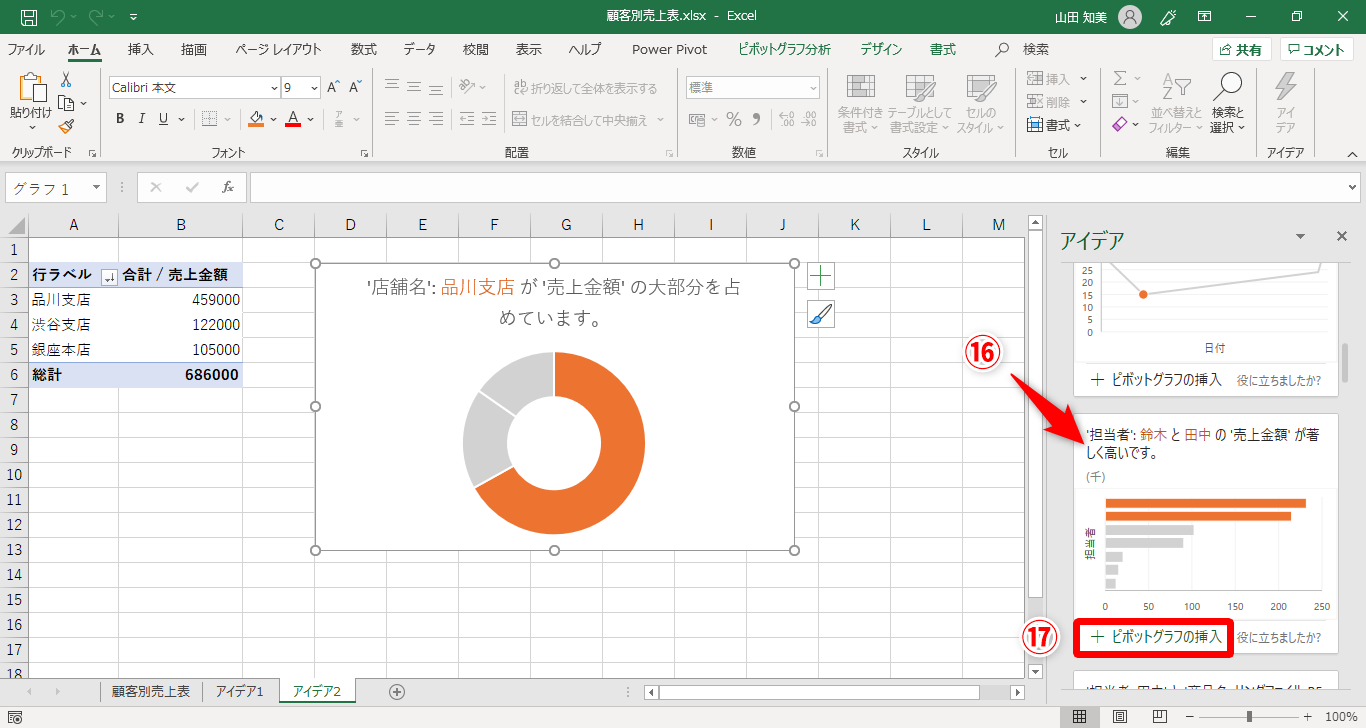This screenshot has width=1366, height=728.
Task: Decrease font size with the smaller A icon
Action: point(355,87)
